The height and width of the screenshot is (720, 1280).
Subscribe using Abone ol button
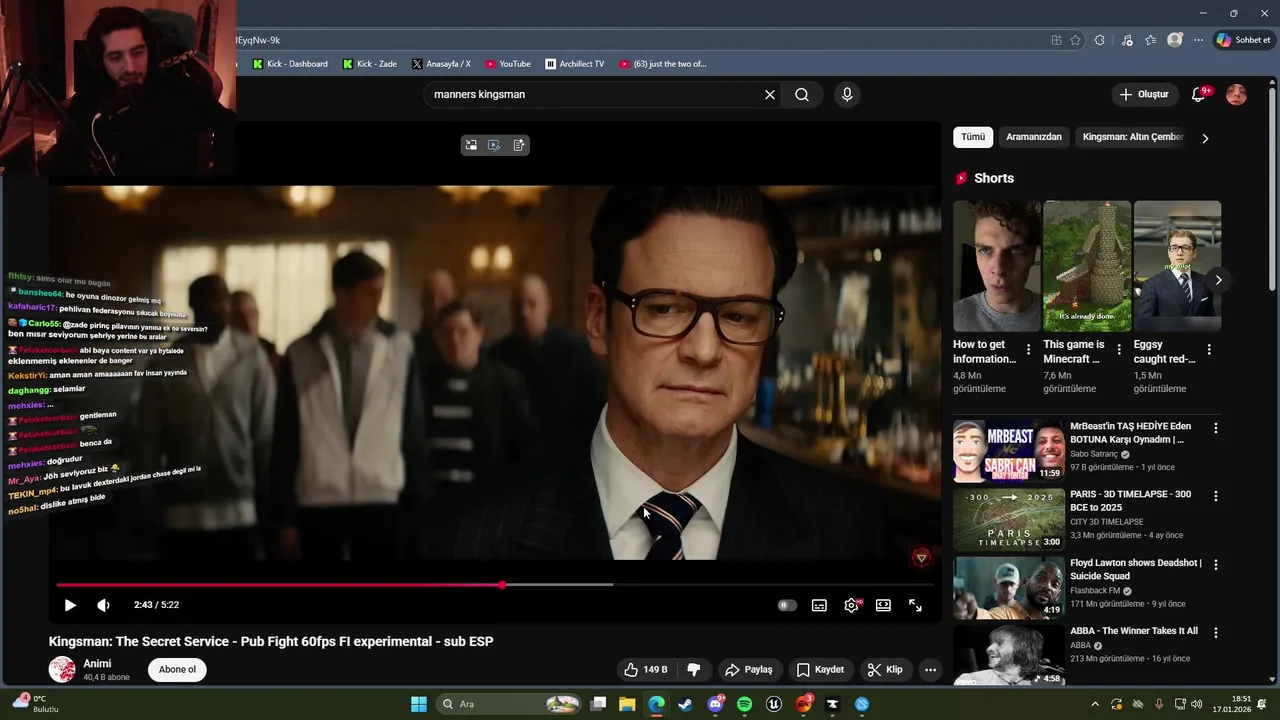[x=177, y=670]
